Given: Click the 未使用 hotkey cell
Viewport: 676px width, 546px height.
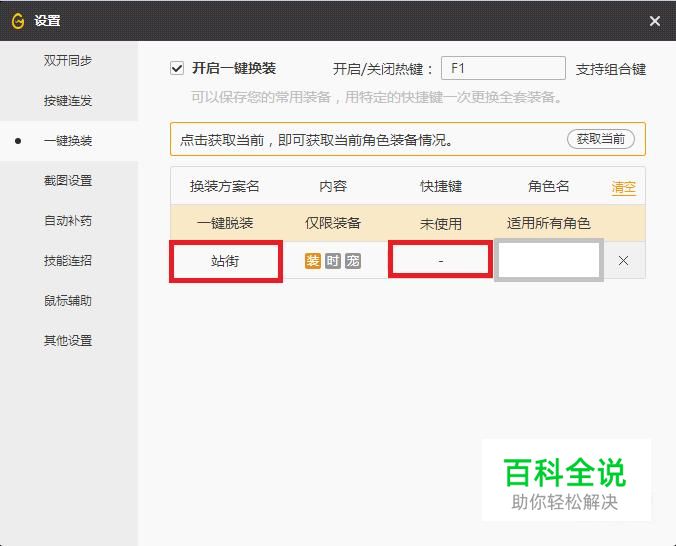Looking at the screenshot, I should (441, 223).
